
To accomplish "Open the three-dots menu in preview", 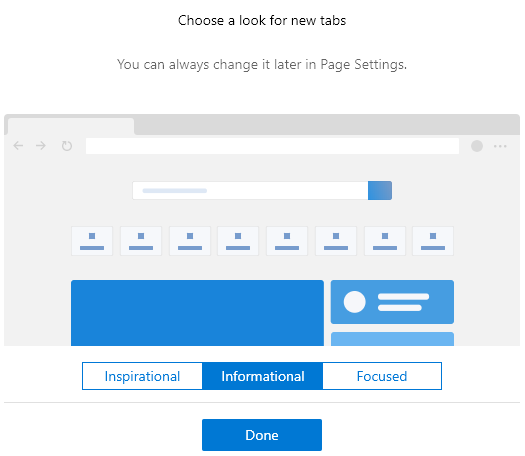I will pyautogui.click(x=500, y=146).
